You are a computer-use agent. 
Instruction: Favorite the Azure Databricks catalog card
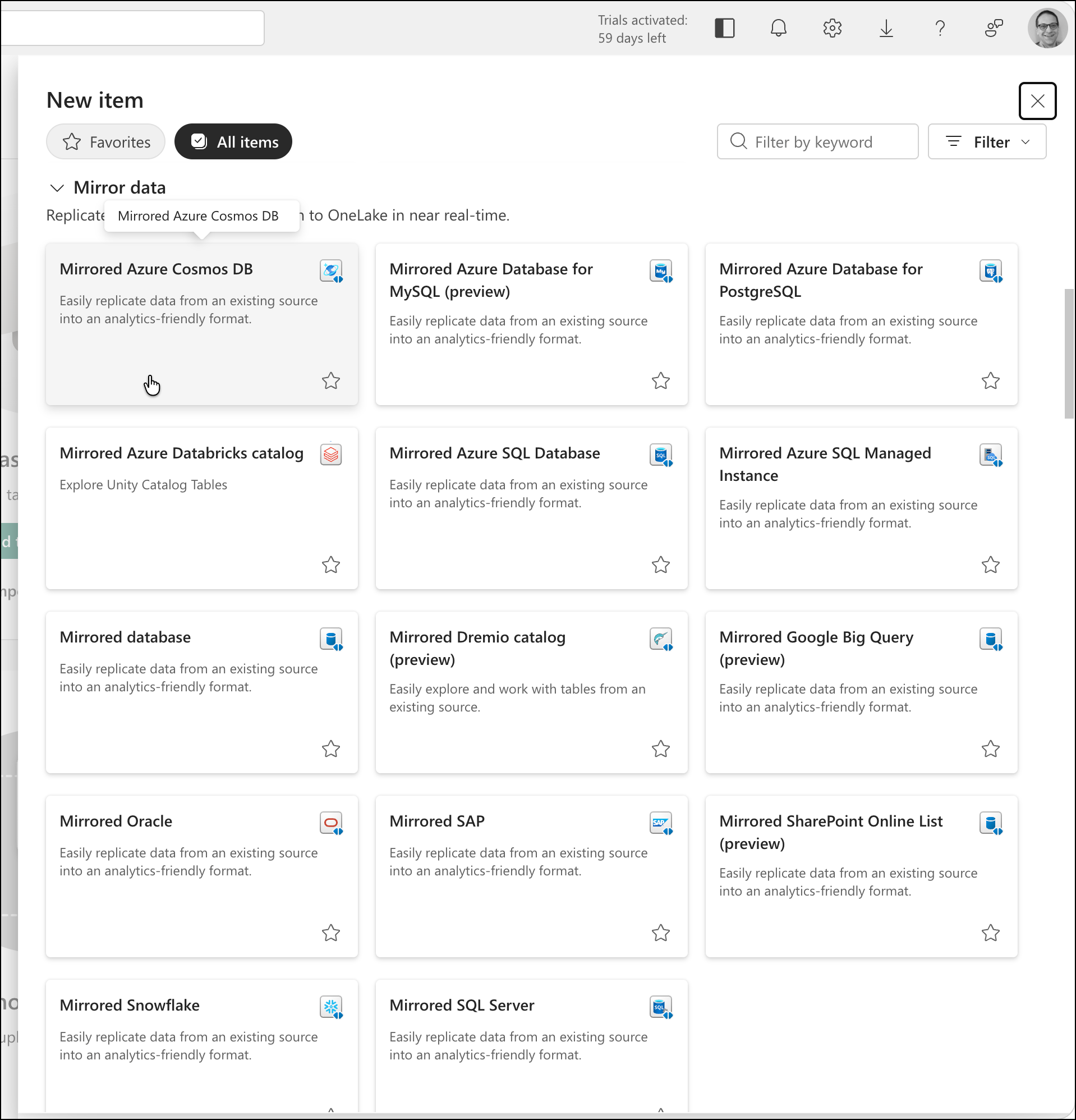[x=331, y=564]
